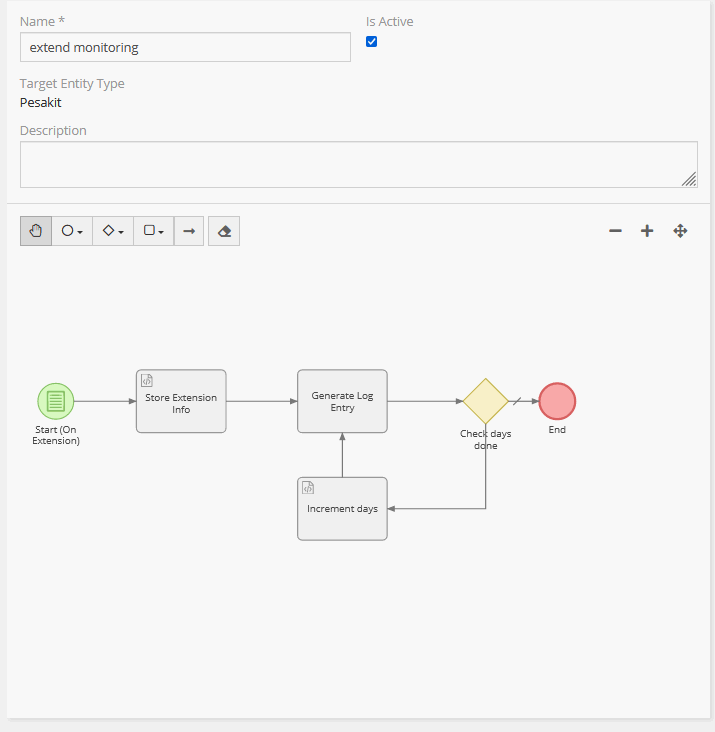The height and width of the screenshot is (732, 715).
Task: Select the arrow connector tool
Action: [x=189, y=231]
